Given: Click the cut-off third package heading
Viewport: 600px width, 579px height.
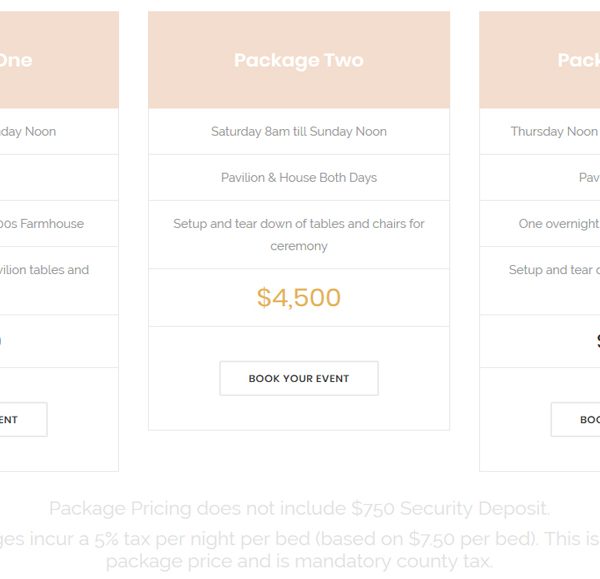Looking at the screenshot, I should pos(579,60).
